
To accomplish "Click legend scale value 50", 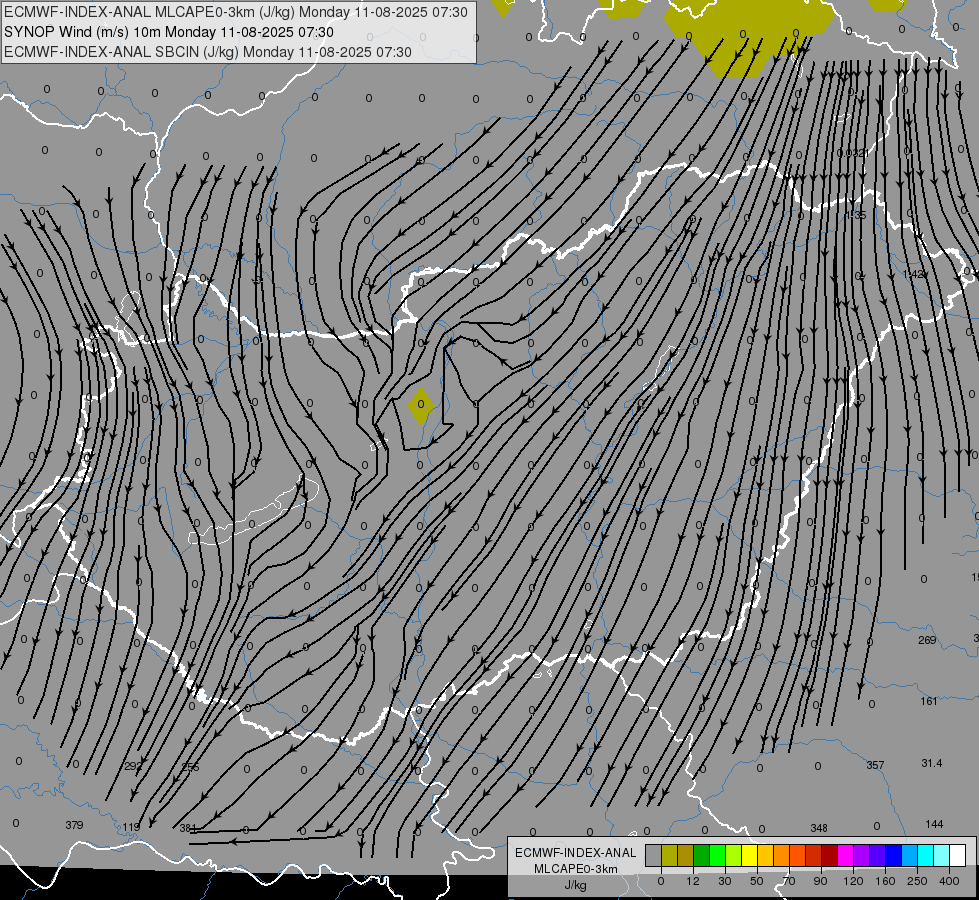I will coord(757,881).
